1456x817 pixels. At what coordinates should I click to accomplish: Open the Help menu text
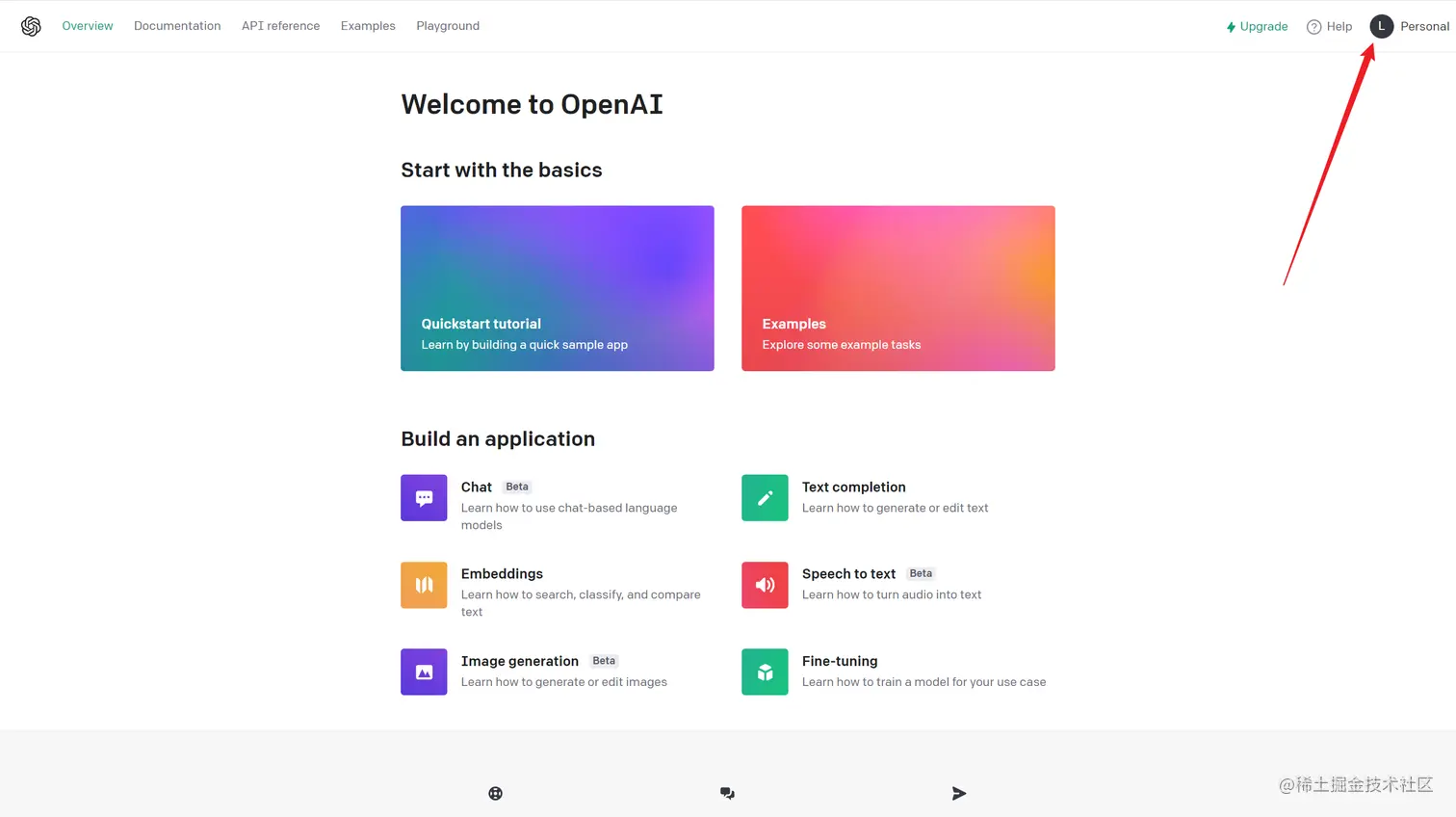(x=1339, y=27)
